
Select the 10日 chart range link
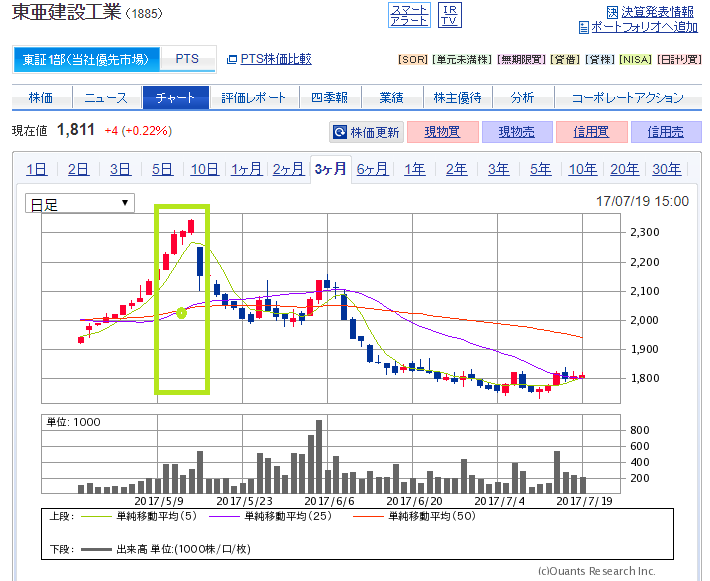204,169
